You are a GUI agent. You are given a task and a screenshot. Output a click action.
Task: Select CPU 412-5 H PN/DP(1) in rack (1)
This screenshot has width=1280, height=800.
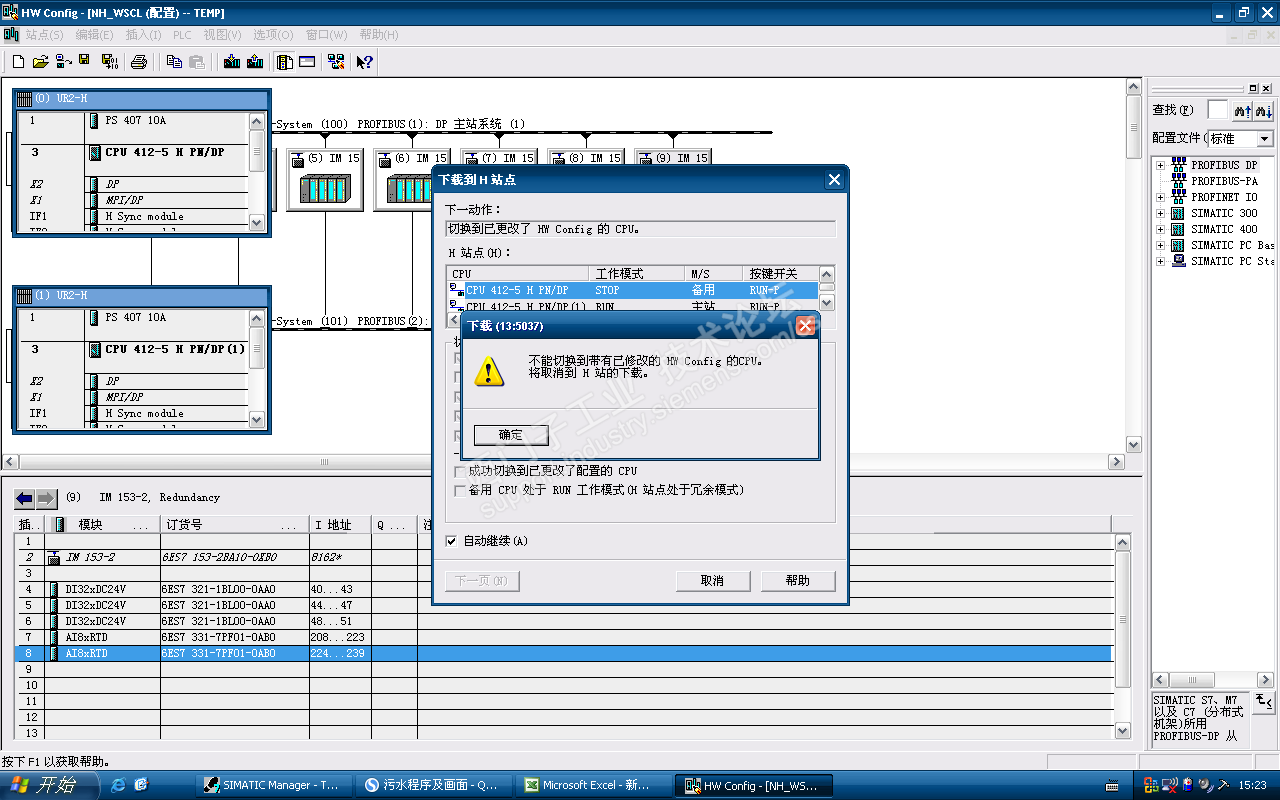(x=175, y=350)
